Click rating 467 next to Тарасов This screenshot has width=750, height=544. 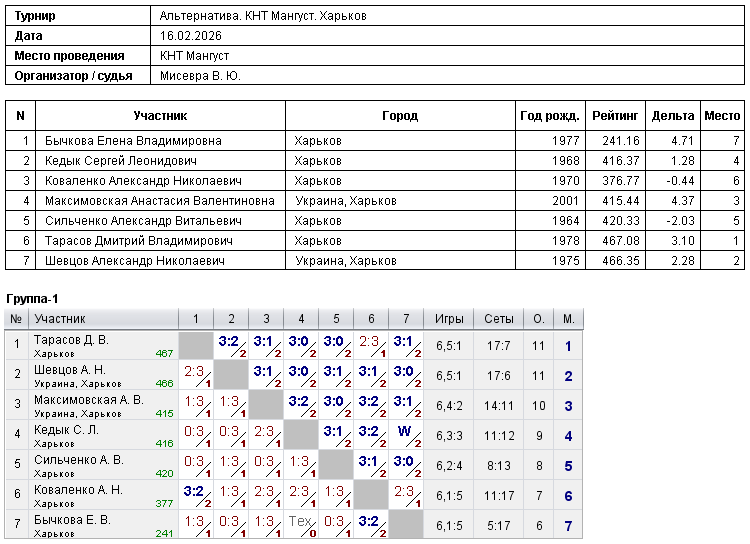click(x=164, y=354)
